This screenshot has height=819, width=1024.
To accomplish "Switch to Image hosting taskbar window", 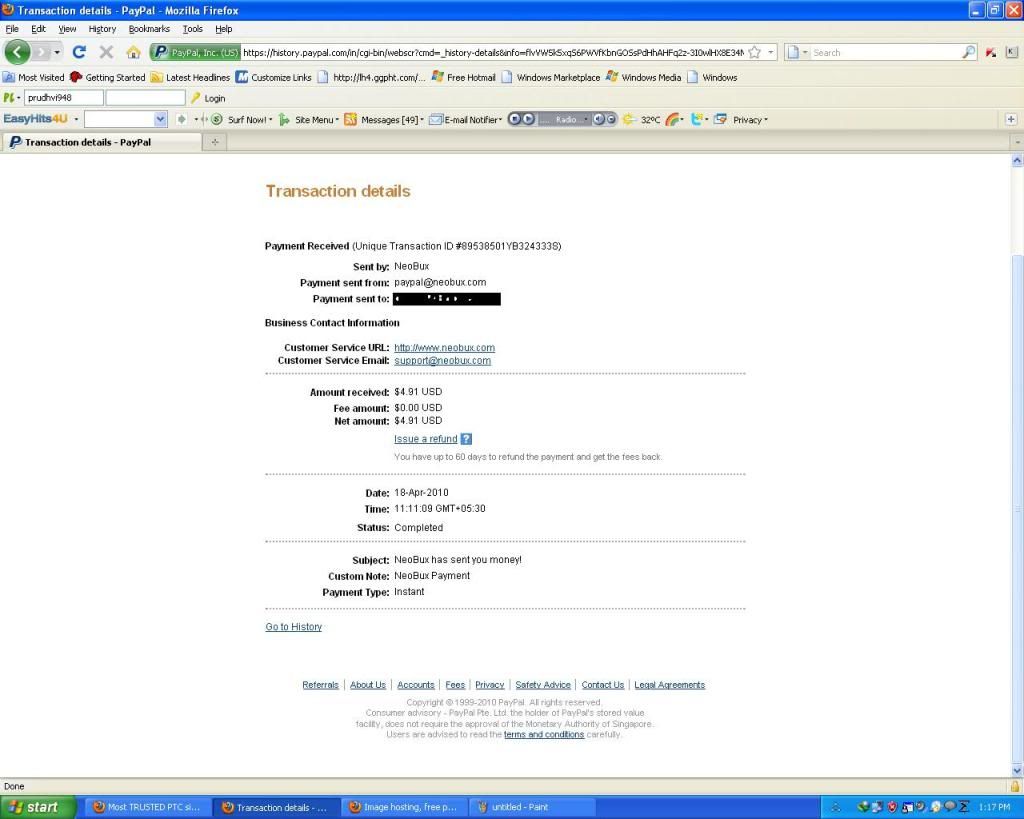I will pos(405,807).
